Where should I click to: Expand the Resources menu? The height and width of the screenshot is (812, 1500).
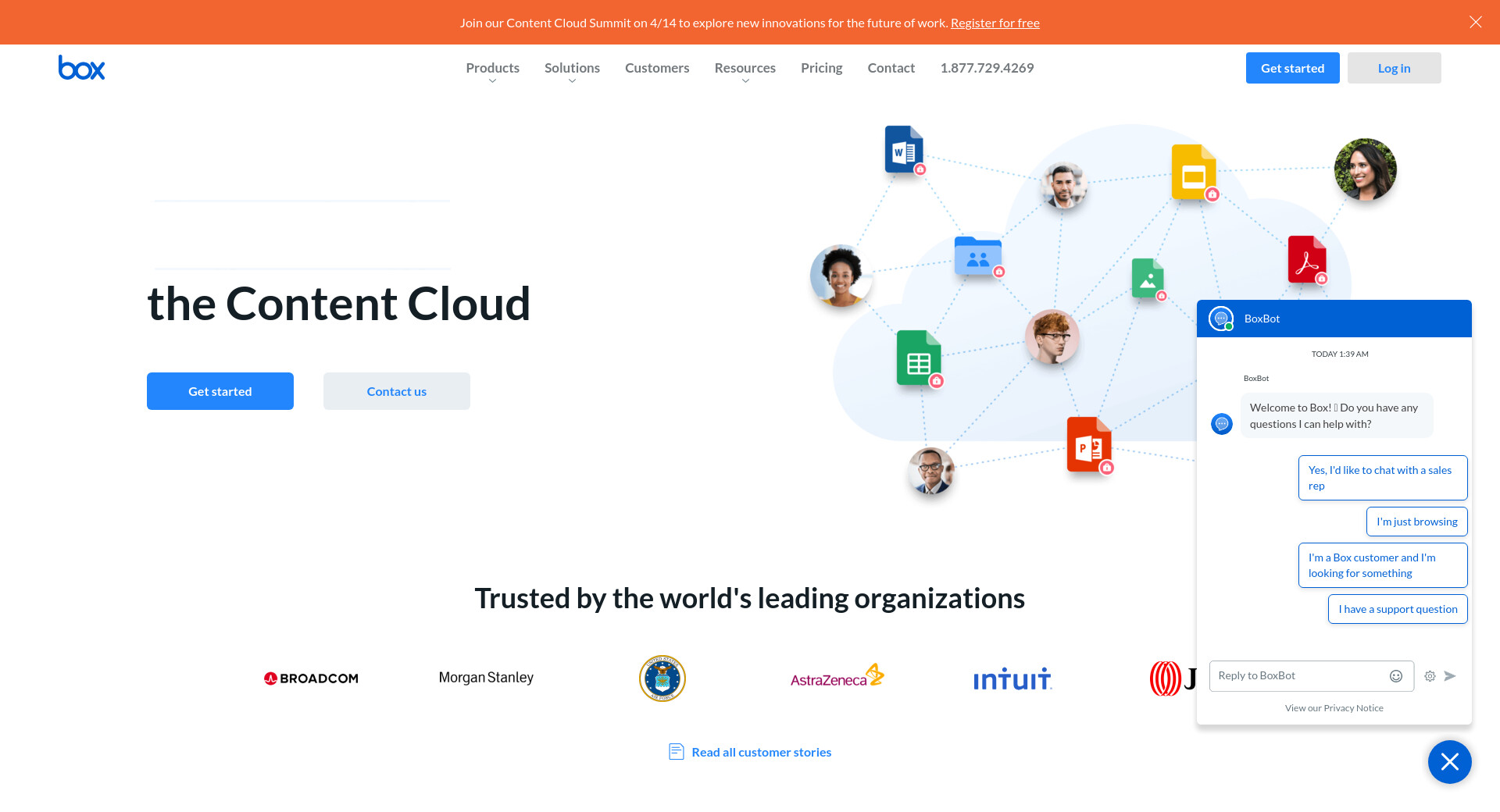coord(745,68)
